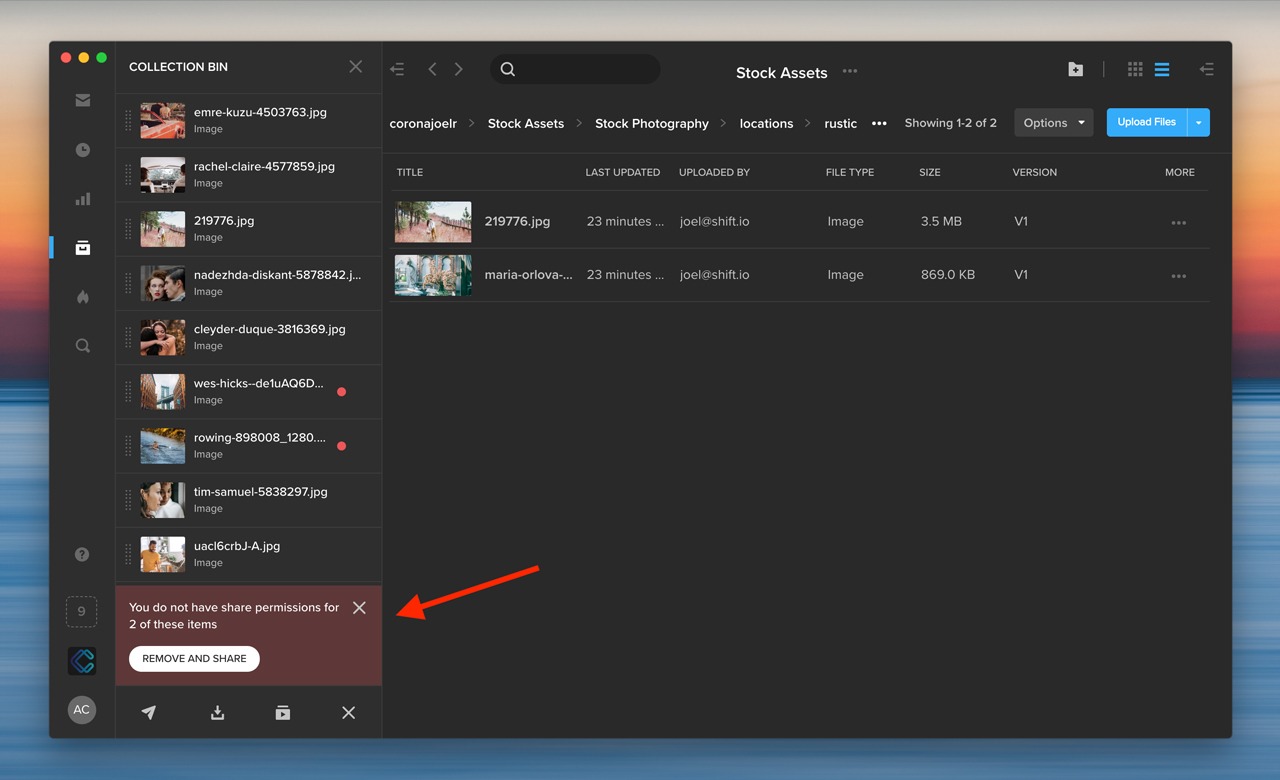Download the collection bin items
This screenshot has height=780, width=1280.
point(217,713)
